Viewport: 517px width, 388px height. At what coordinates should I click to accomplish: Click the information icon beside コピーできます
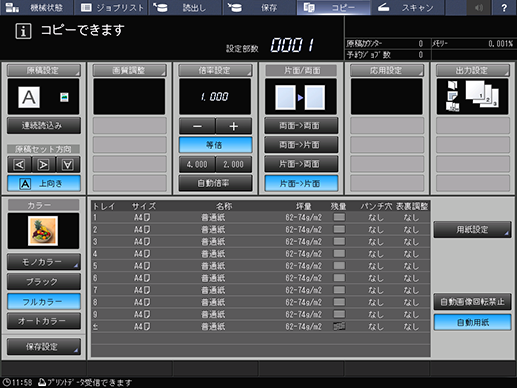tap(23, 31)
